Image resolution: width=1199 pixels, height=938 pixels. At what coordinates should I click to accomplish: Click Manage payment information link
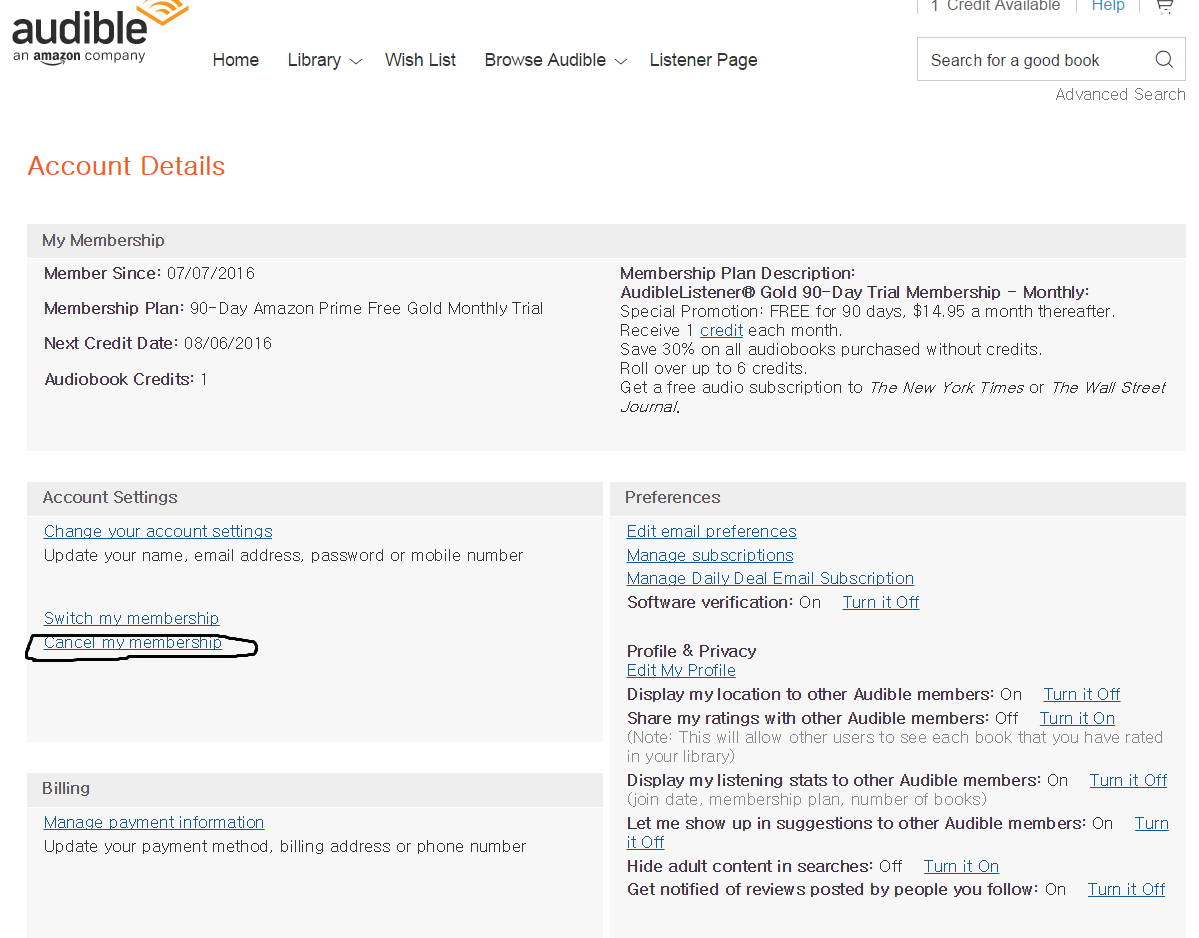tap(154, 822)
